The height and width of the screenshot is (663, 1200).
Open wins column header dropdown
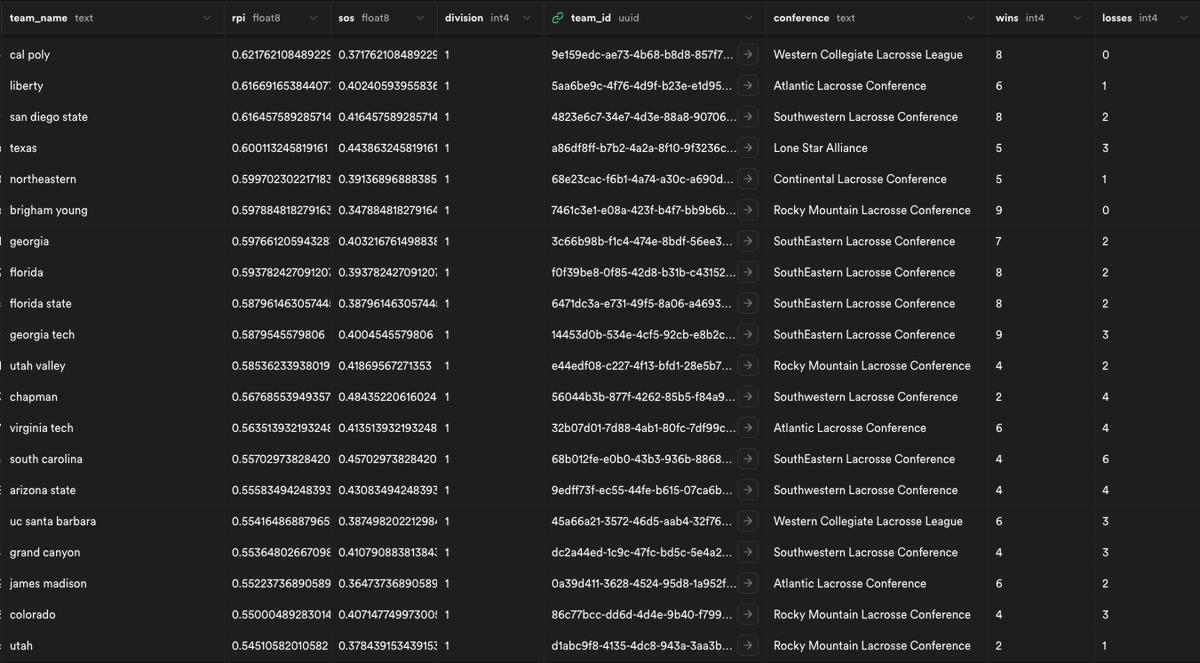[x=1077, y=18]
